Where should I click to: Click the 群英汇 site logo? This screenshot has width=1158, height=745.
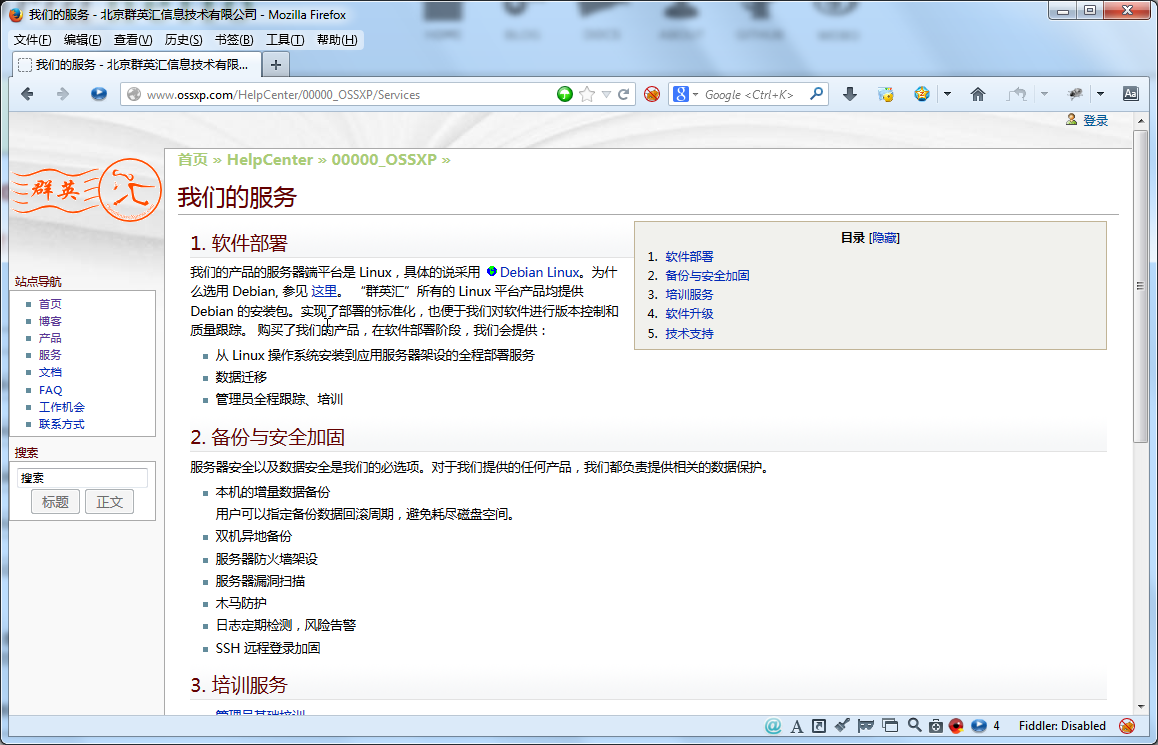[87, 190]
